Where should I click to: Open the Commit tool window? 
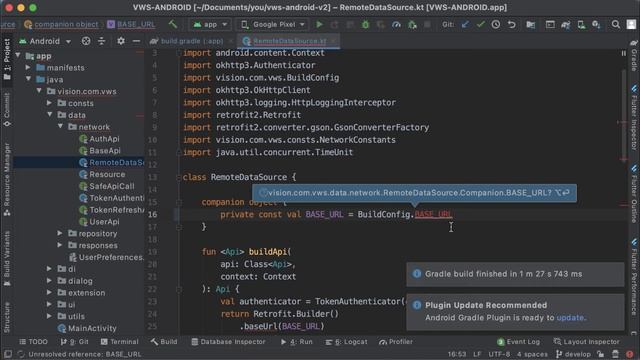(7, 109)
